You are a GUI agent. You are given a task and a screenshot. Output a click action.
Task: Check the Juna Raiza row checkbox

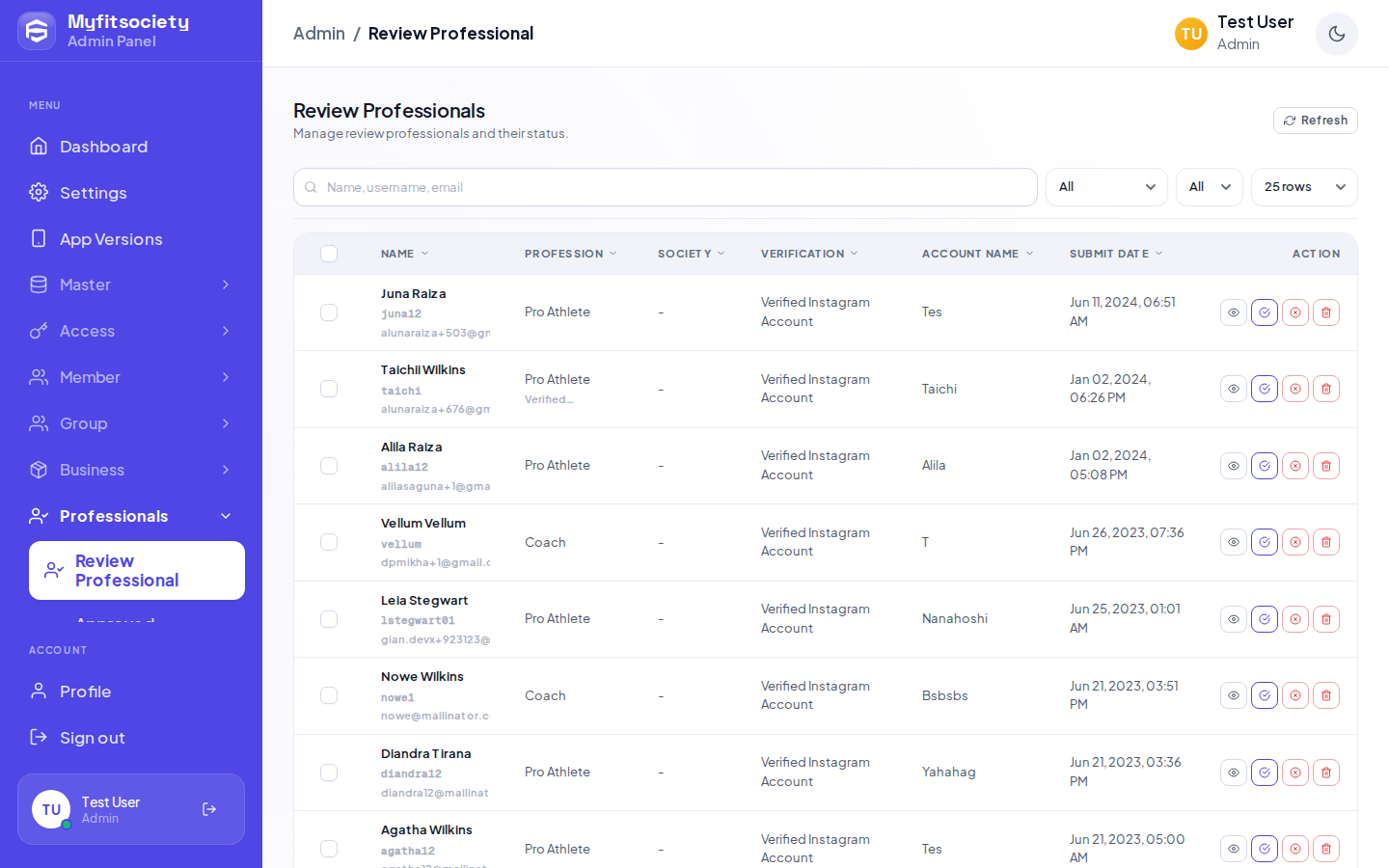click(329, 312)
